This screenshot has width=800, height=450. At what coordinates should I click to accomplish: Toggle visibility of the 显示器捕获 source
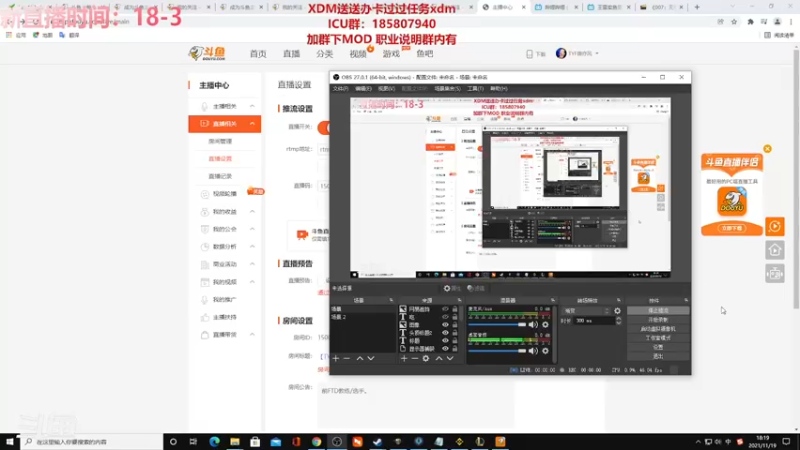445,348
